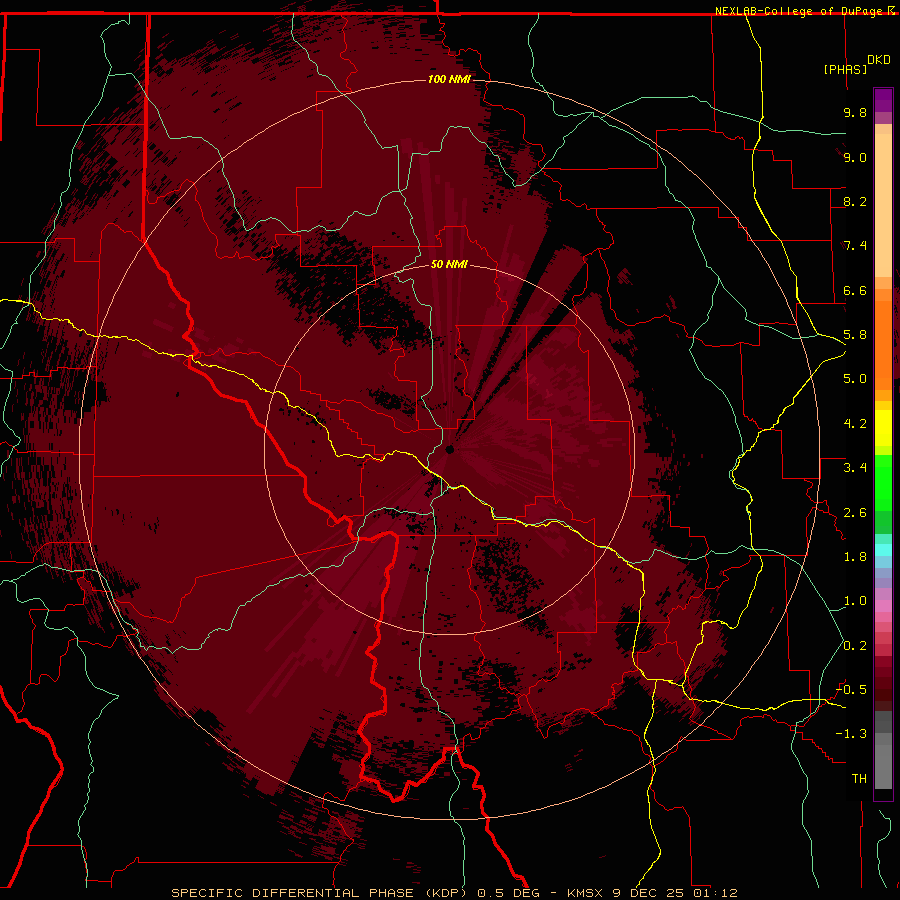Click the 8.2 color scale value
900x900 pixels.
(x=855, y=201)
